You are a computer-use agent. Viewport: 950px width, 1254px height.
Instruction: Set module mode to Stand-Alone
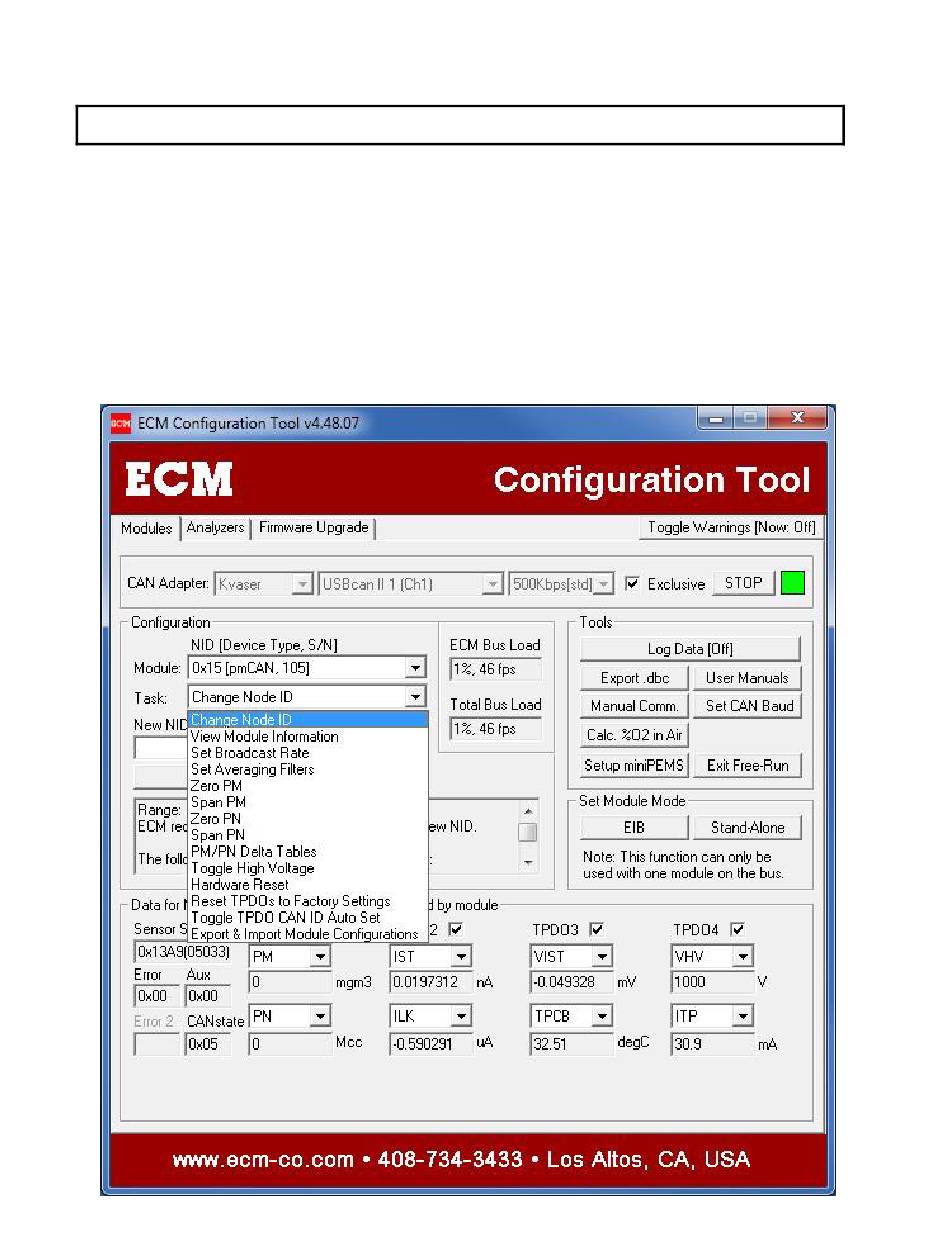click(x=747, y=827)
